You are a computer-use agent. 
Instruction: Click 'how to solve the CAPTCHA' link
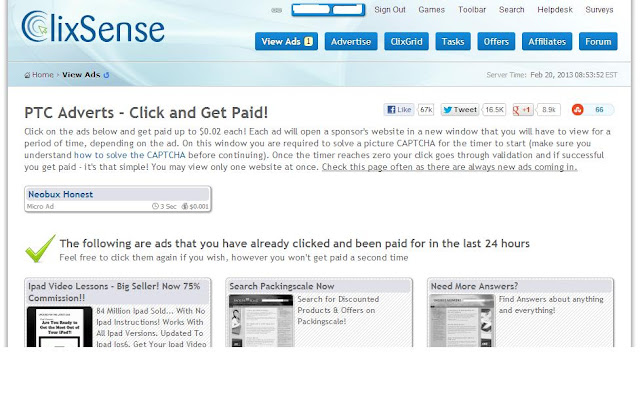(129, 155)
